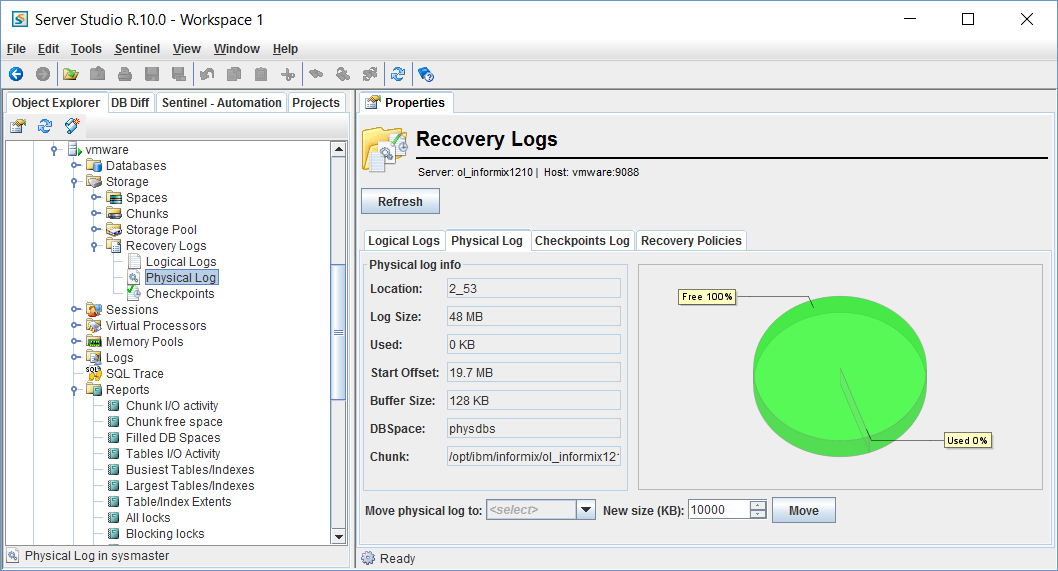Image resolution: width=1058 pixels, height=571 pixels.
Task: Switch to the DB Diff tab
Action: (x=130, y=103)
